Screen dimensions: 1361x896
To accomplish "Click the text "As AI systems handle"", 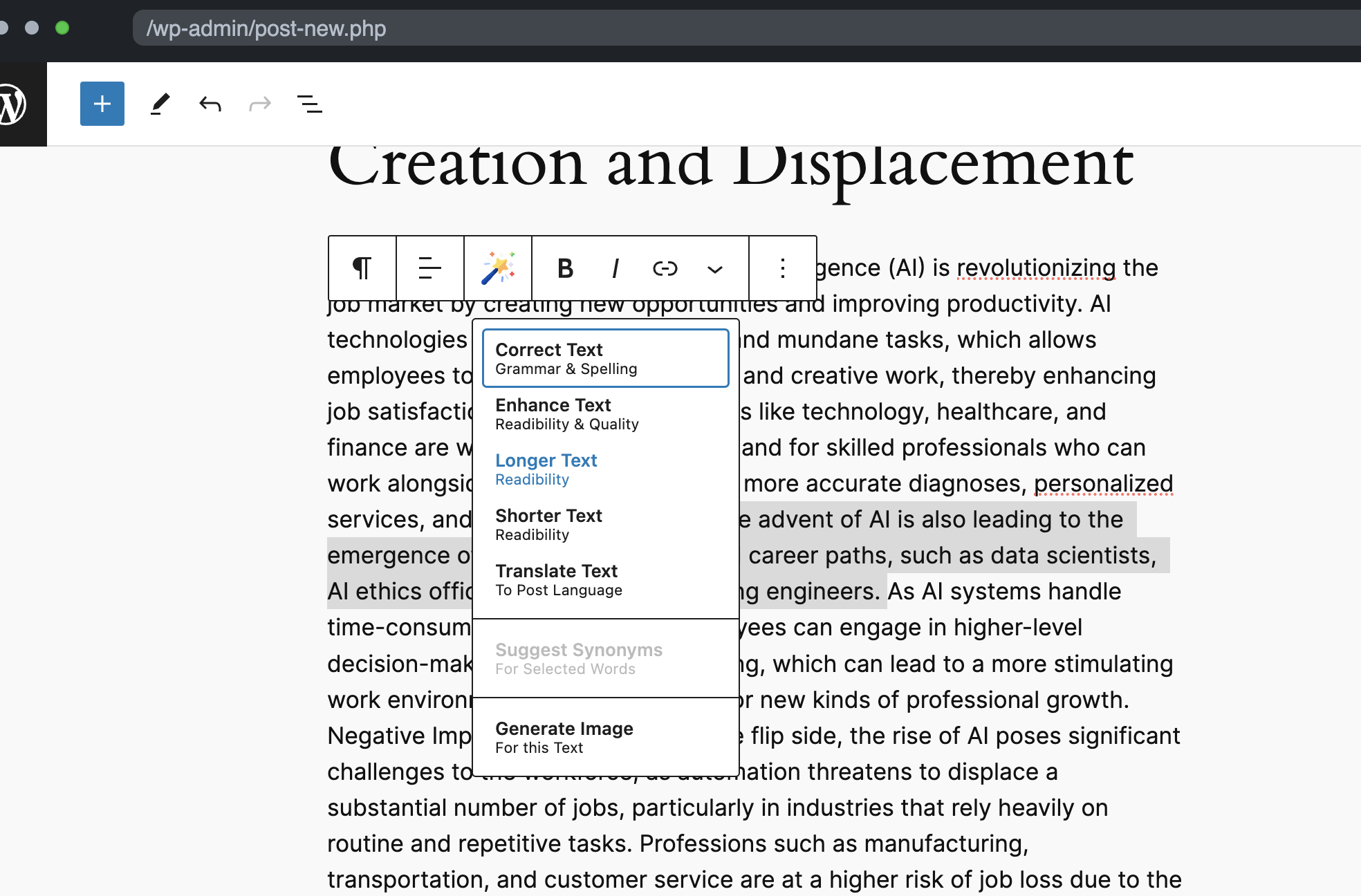I will tap(1004, 591).
